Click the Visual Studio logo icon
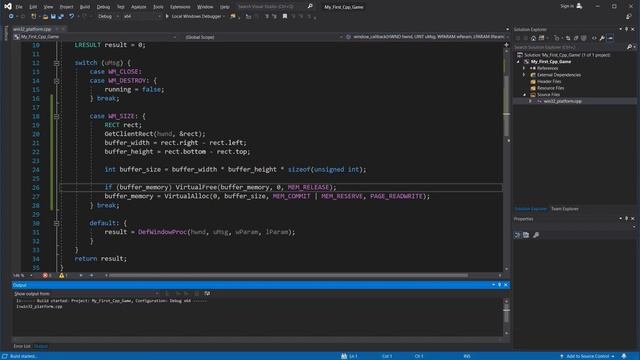 tap(8, 6)
